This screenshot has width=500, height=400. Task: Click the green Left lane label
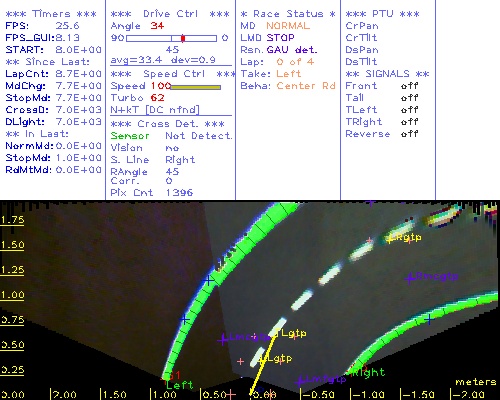180,385
